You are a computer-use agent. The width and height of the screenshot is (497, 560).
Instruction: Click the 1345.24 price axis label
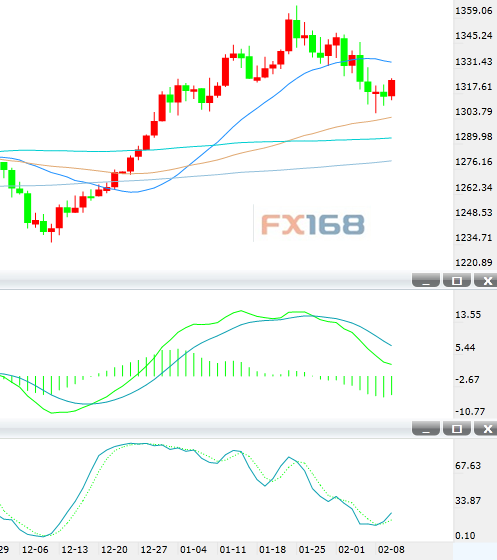pos(473,36)
